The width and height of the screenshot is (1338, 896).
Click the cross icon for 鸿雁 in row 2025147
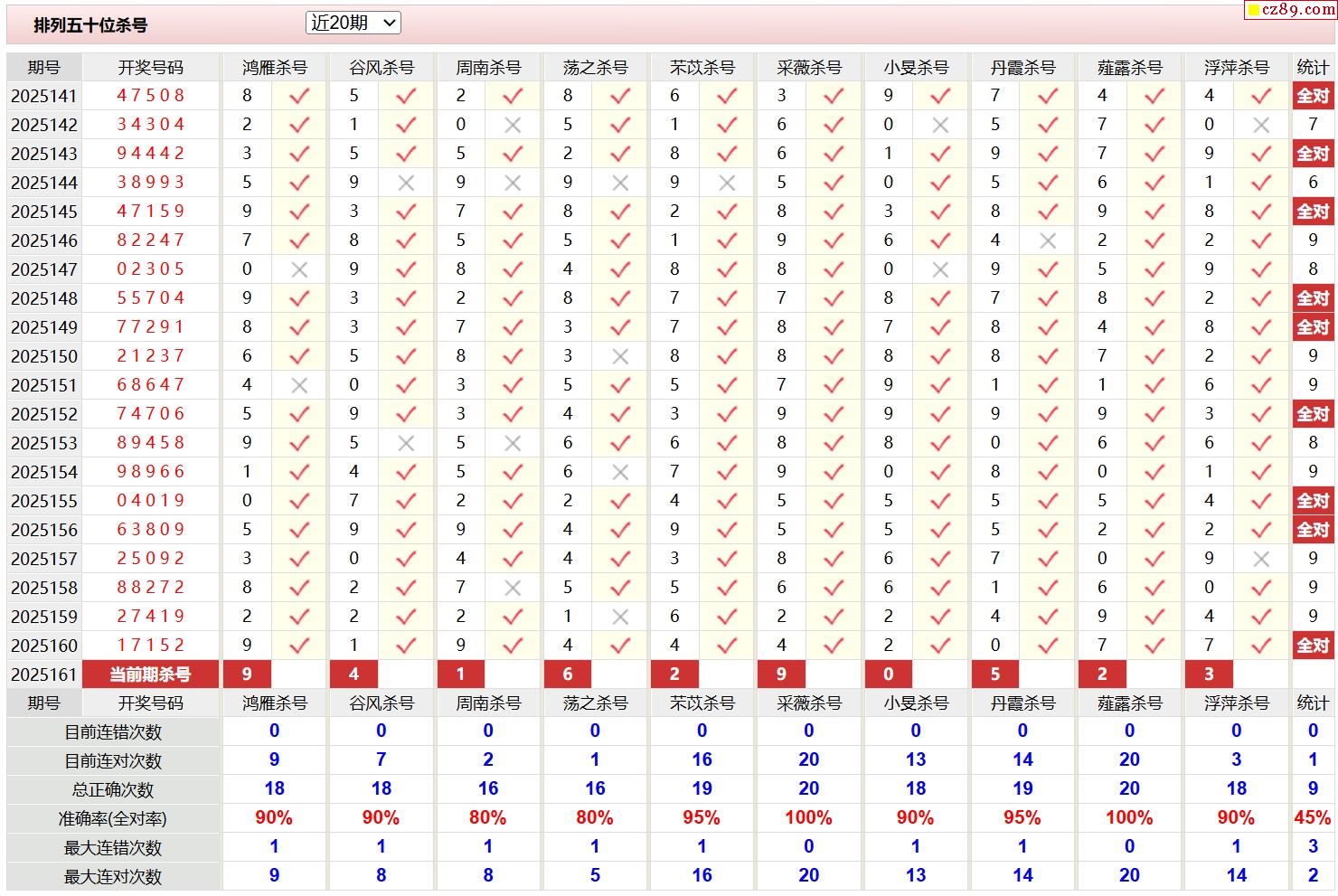[x=299, y=269]
